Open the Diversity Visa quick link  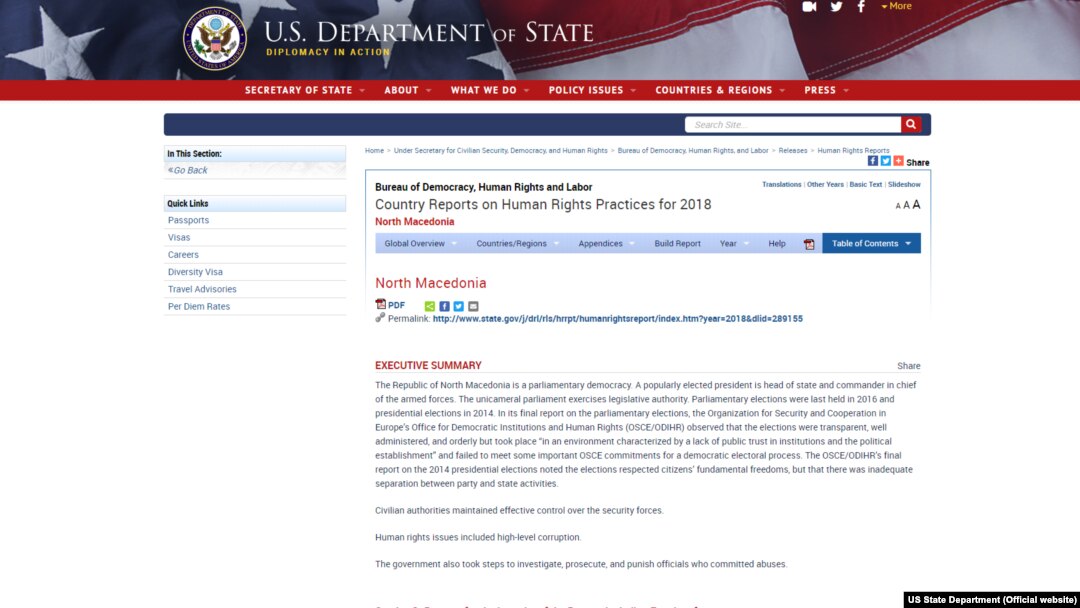(x=195, y=272)
